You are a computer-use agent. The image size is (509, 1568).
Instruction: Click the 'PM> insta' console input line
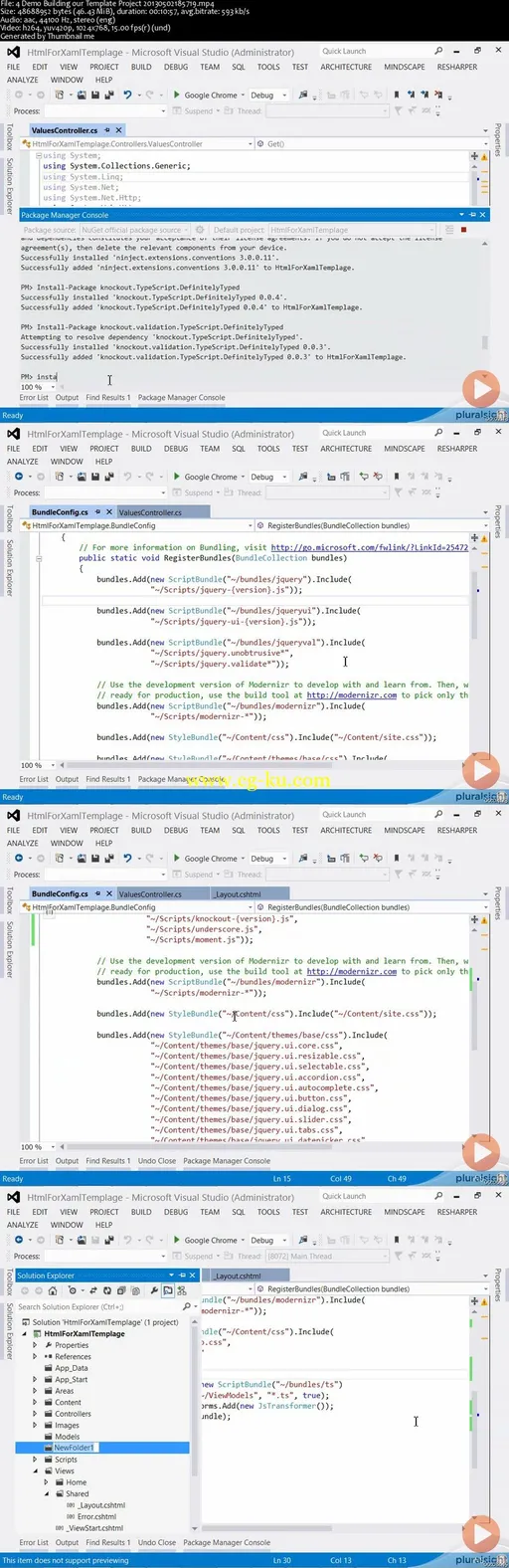[39, 377]
